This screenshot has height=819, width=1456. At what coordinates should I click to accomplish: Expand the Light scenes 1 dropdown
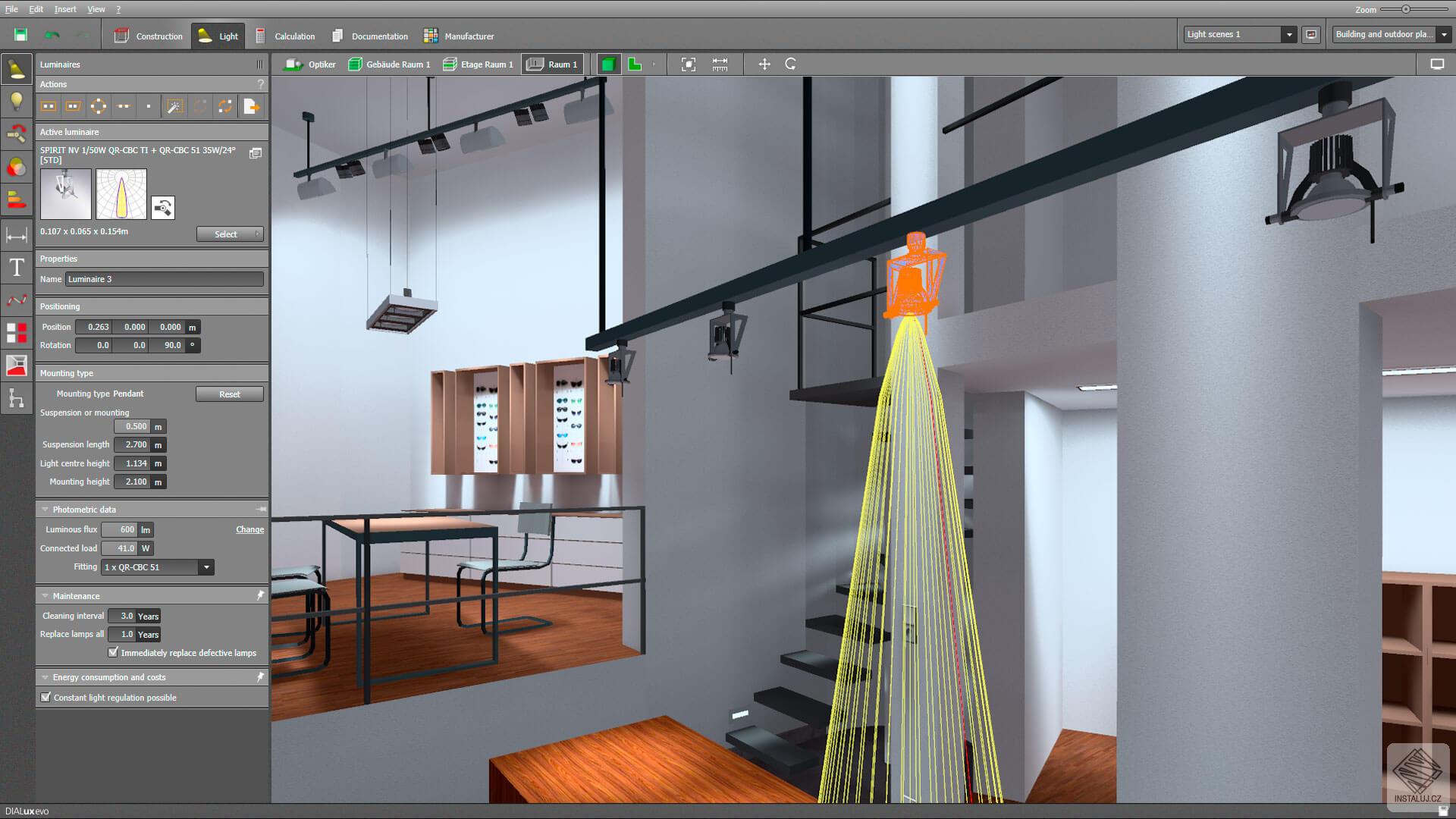click(1288, 34)
